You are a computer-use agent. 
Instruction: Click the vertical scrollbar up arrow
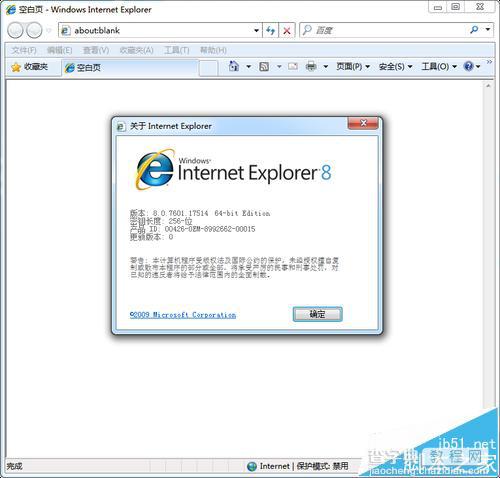(x=488, y=86)
